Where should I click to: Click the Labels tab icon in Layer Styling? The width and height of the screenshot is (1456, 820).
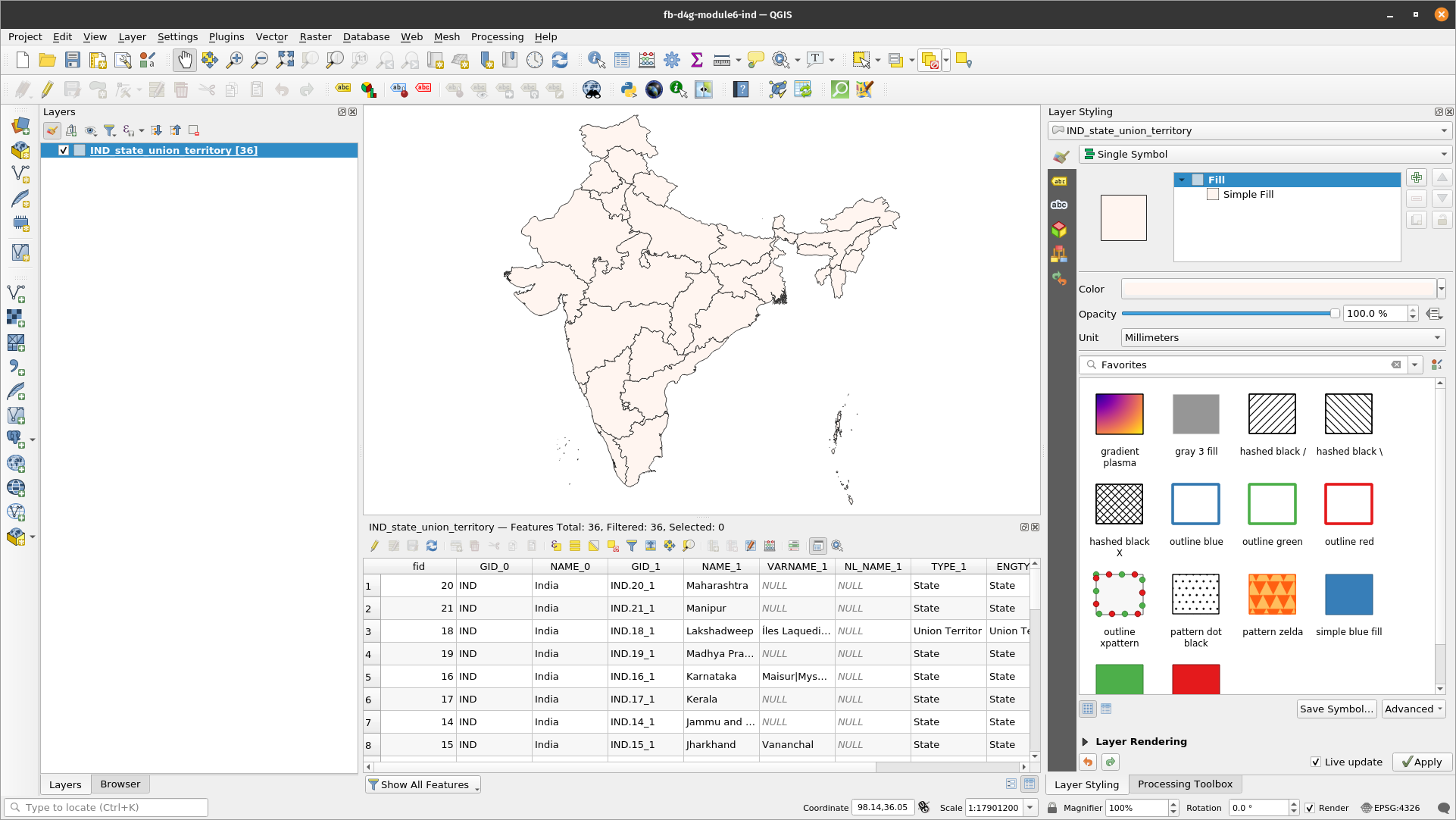(1059, 181)
